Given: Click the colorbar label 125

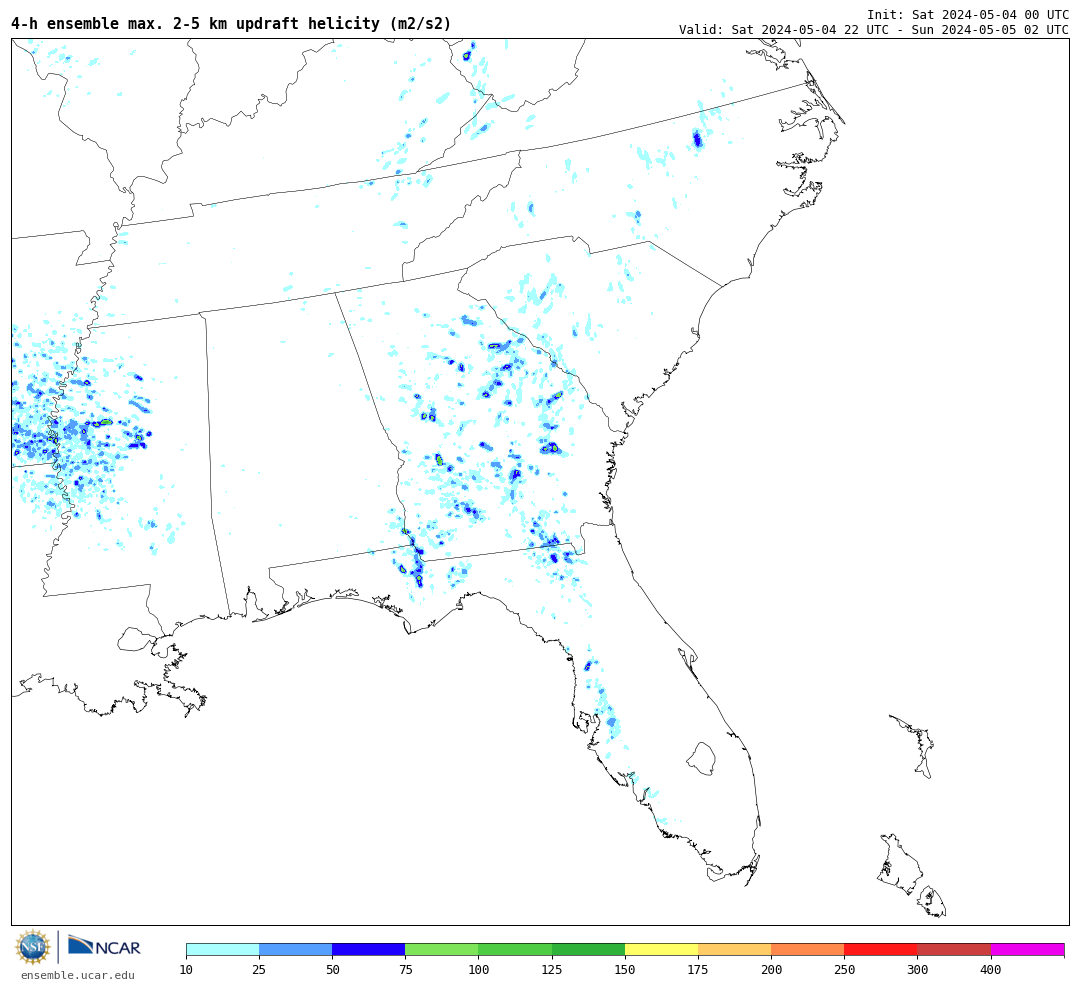Looking at the screenshot, I should [x=552, y=970].
